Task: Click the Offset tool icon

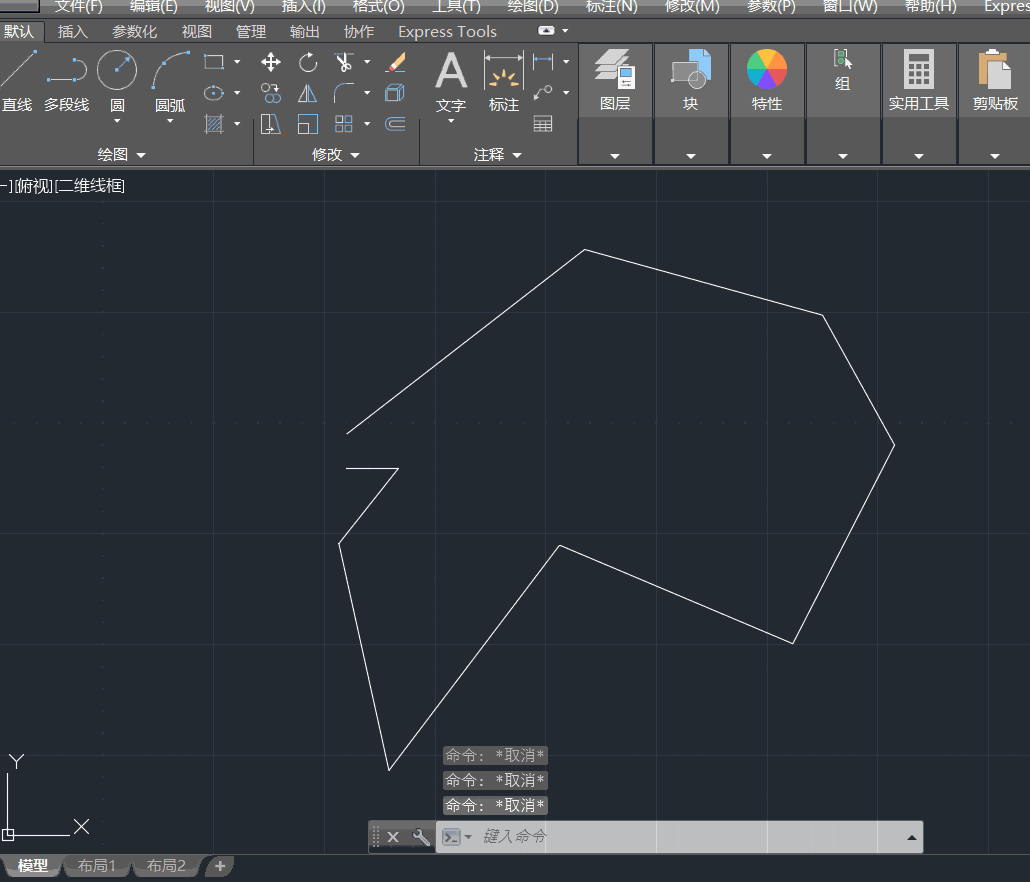Action: tap(395, 124)
